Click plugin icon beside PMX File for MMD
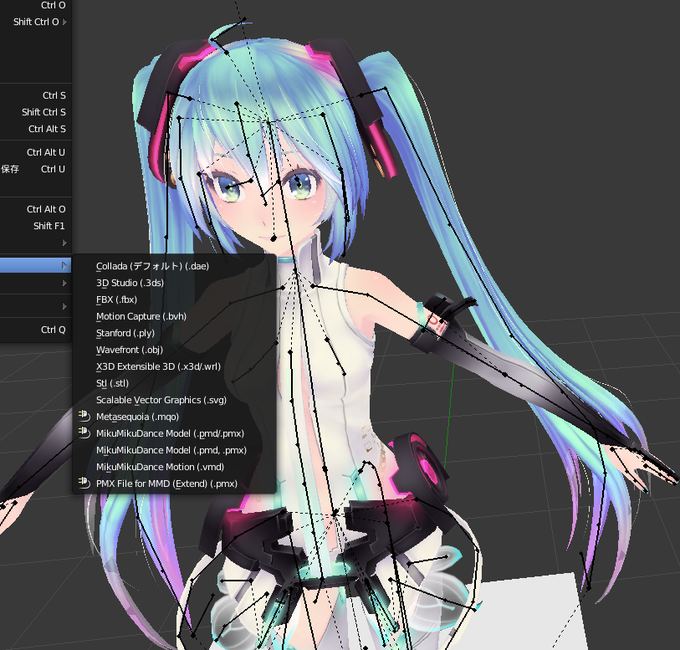Screen dimensions: 680x650 coord(84,483)
